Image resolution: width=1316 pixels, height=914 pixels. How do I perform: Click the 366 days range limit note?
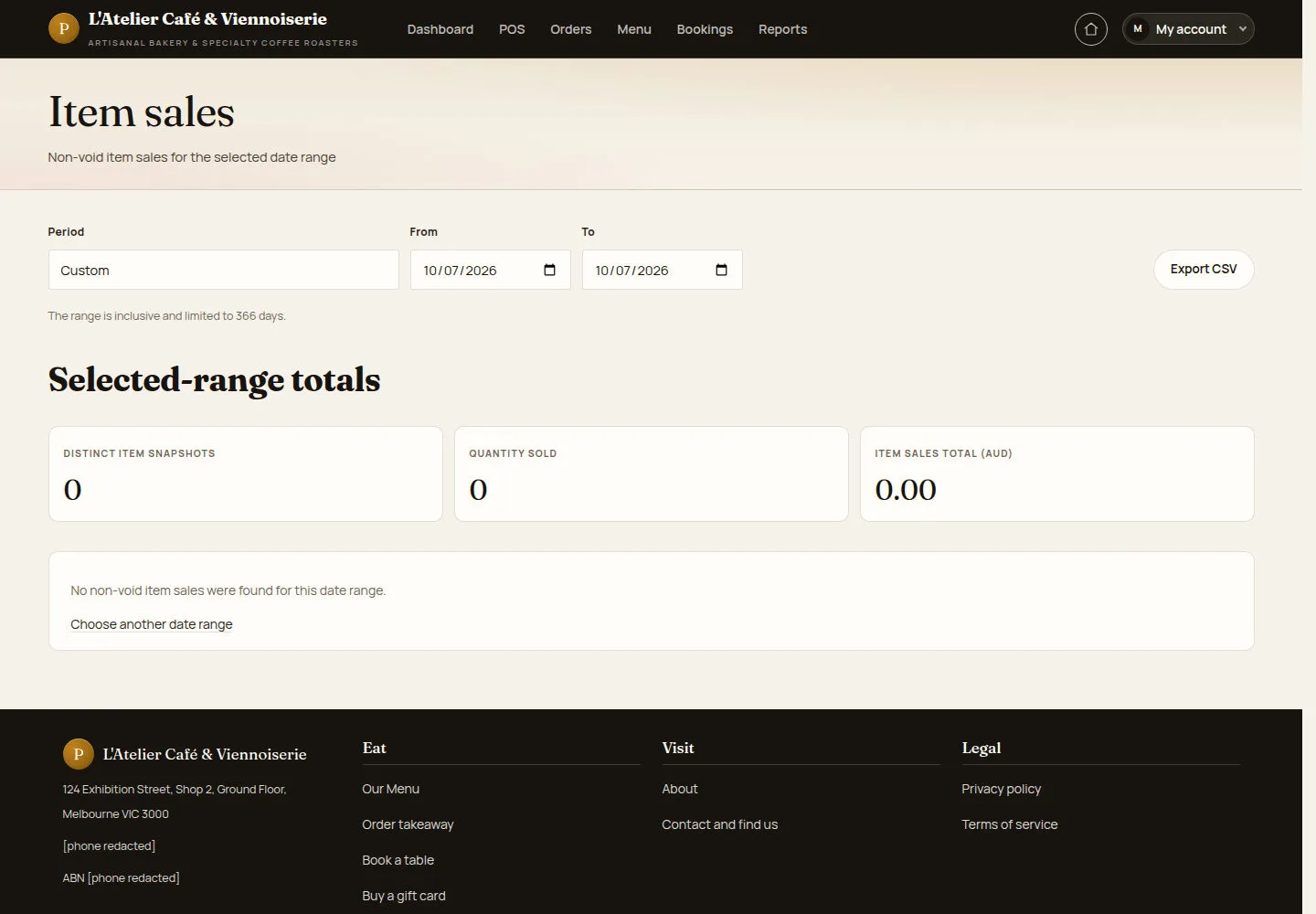click(167, 316)
